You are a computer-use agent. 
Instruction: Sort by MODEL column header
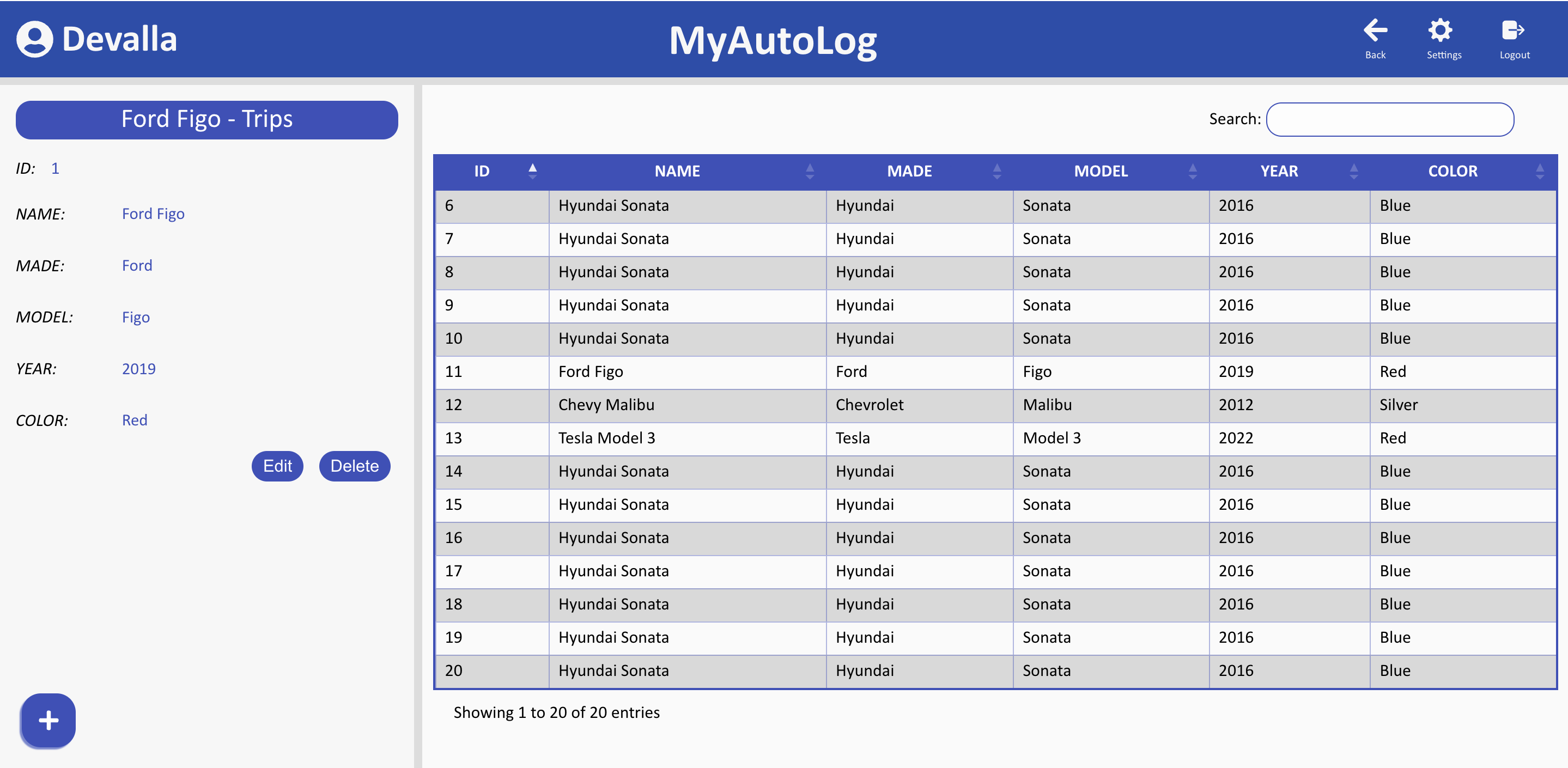pyautogui.click(x=1101, y=171)
